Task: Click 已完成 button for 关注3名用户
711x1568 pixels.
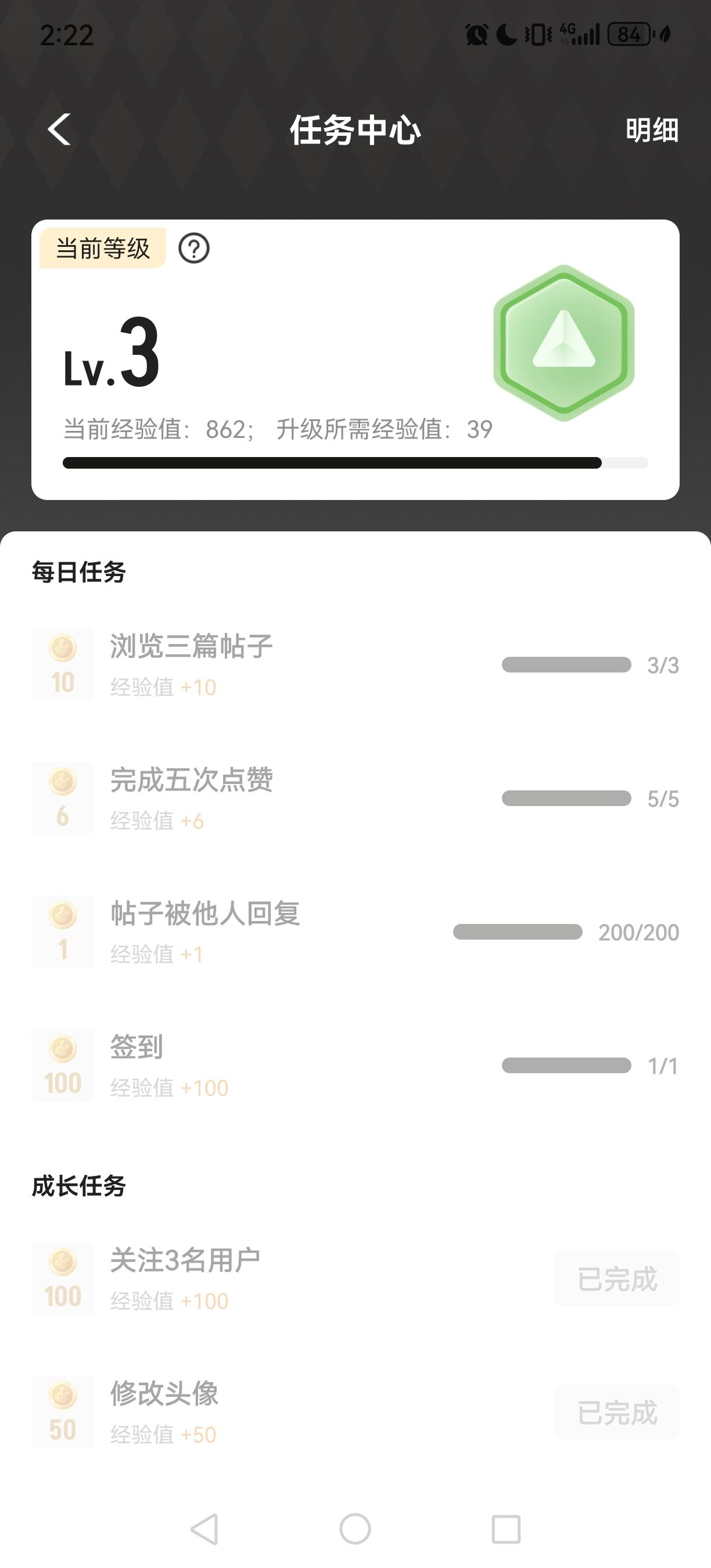Action: click(x=617, y=1279)
